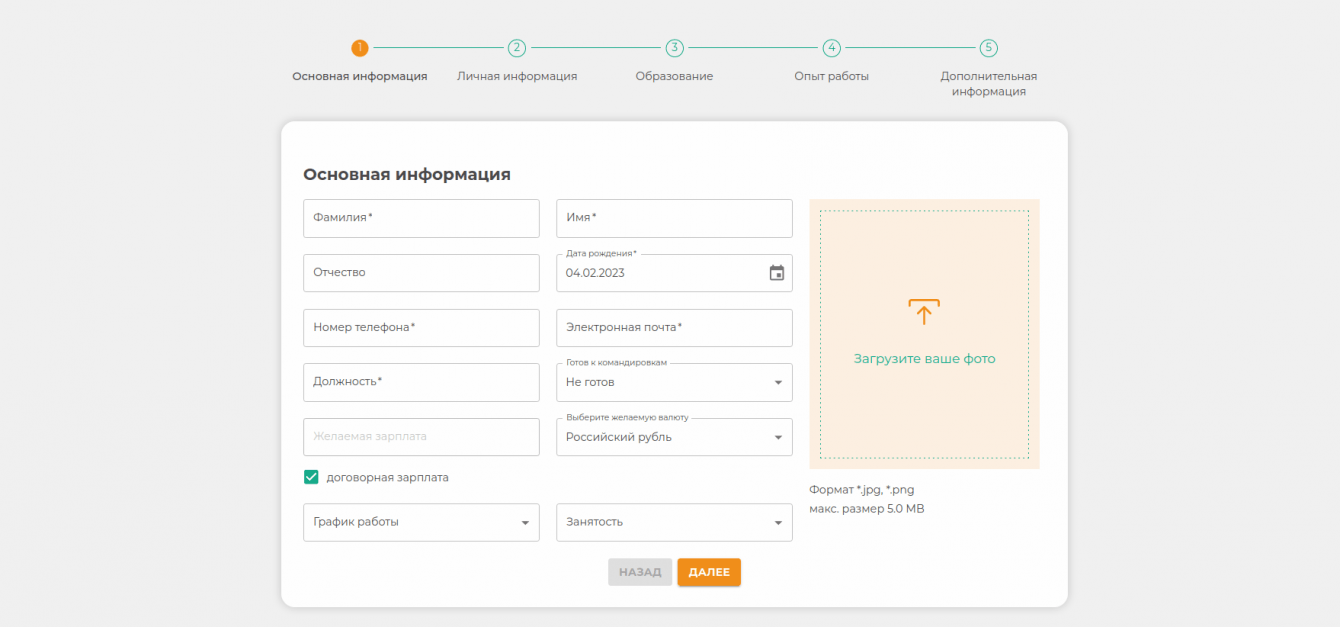Click the Личная информация step label

click(517, 76)
